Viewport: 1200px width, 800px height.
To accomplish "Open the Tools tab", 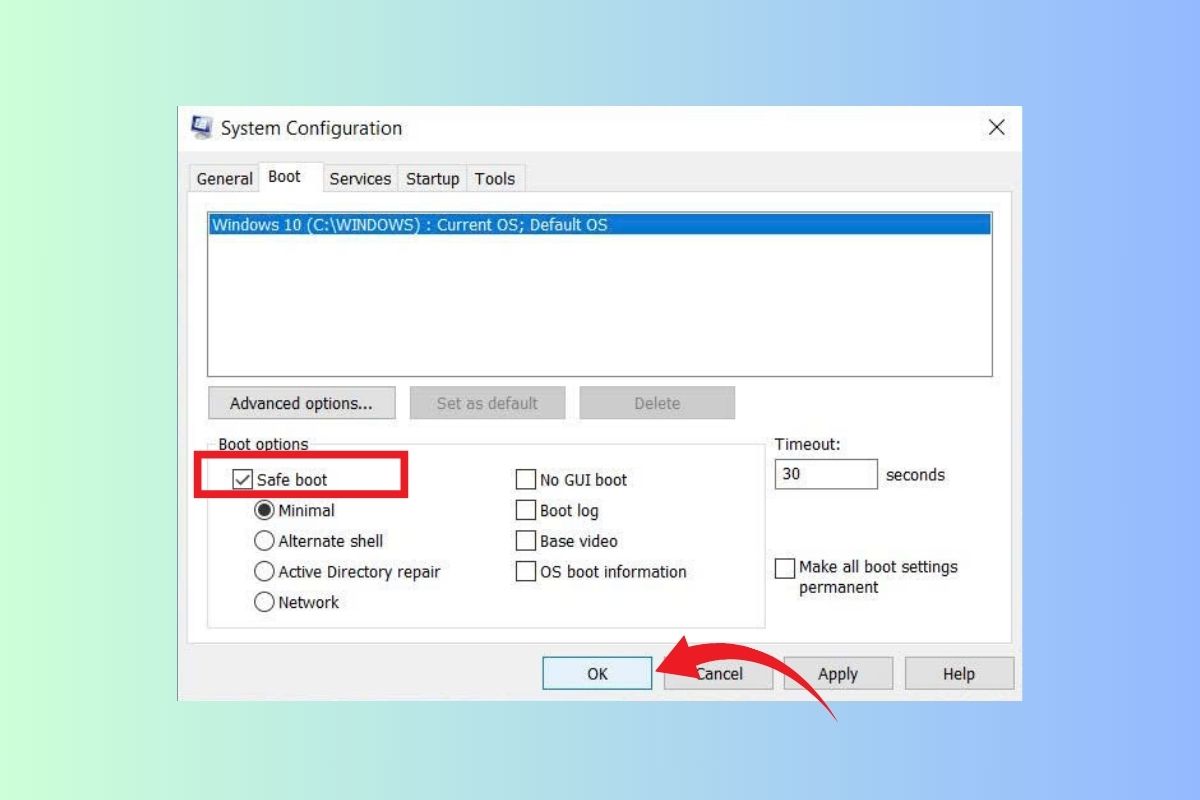I will pos(495,179).
